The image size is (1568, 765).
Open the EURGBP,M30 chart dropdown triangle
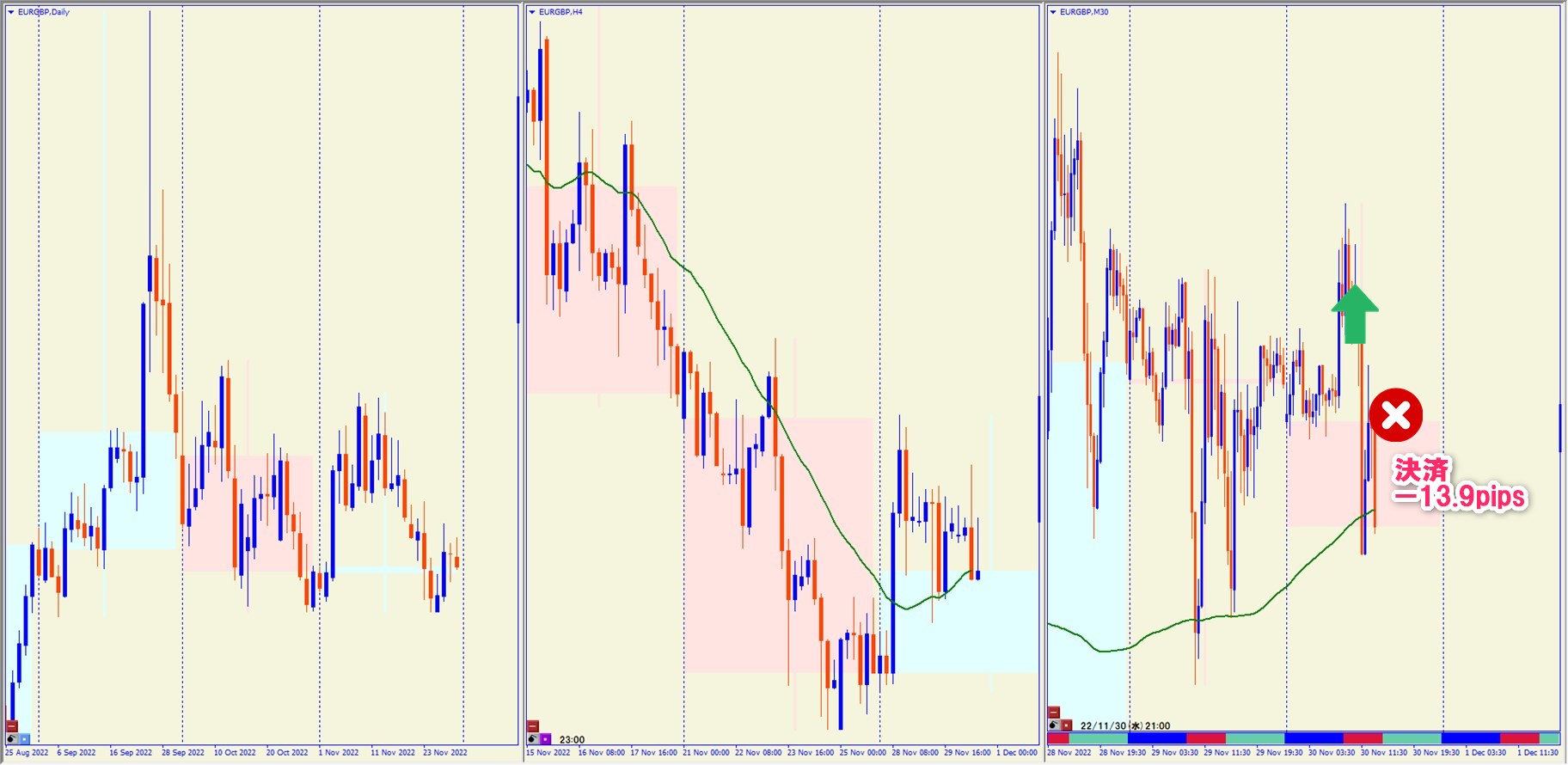pyautogui.click(x=1053, y=12)
